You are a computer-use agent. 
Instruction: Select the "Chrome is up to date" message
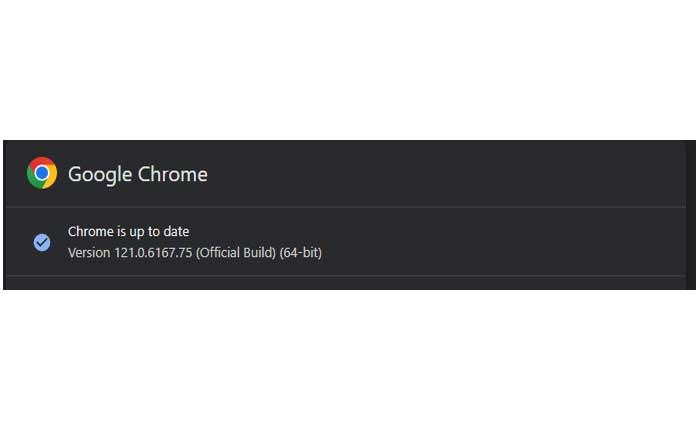click(x=128, y=232)
